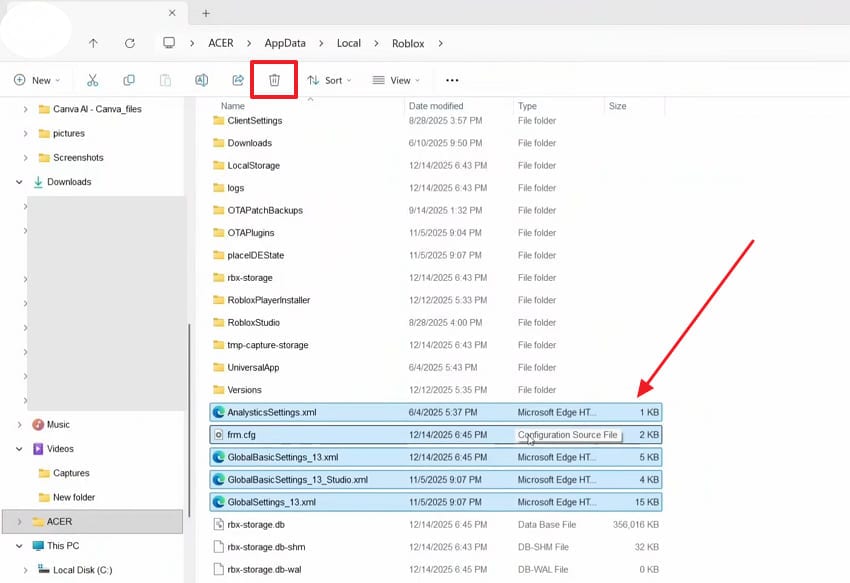Click the ClientSettings folder icon
The width and height of the screenshot is (850, 583).
[218, 120]
